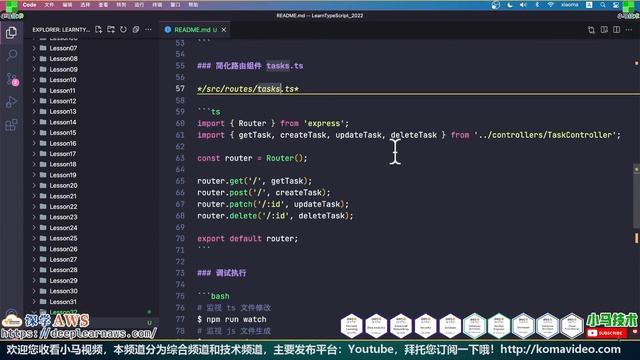640x360 pixels.
Task: Open the 查看 (View) menu
Action: pos(103,5)
